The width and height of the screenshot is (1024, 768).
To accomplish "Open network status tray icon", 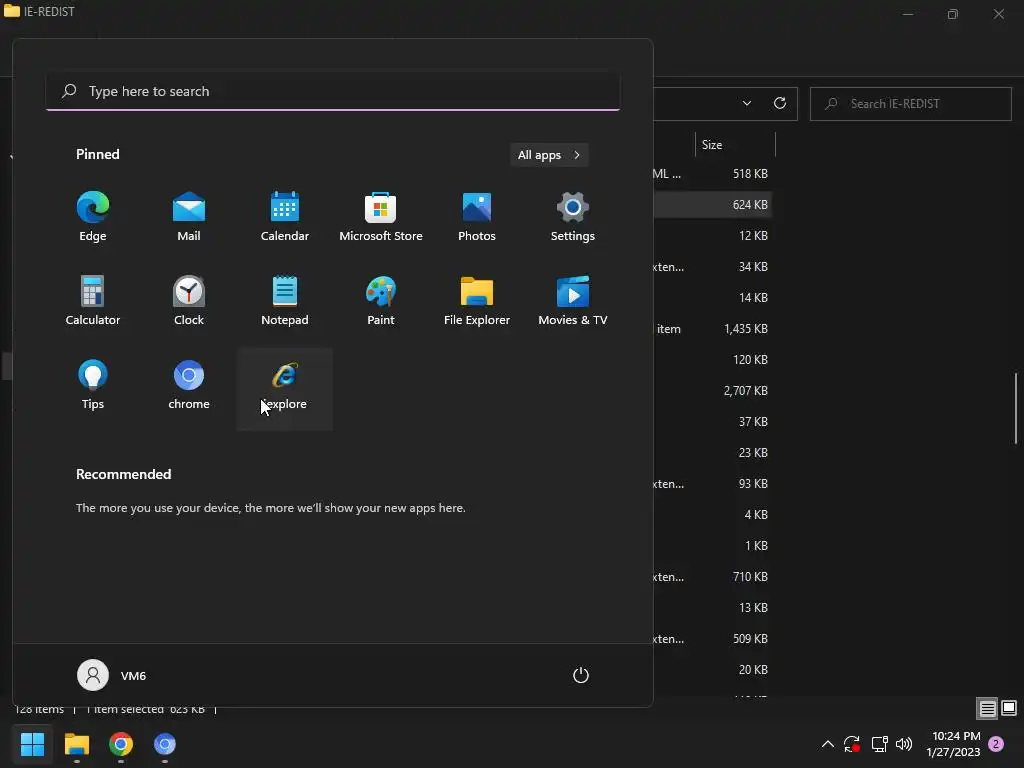I will [879, 744].
